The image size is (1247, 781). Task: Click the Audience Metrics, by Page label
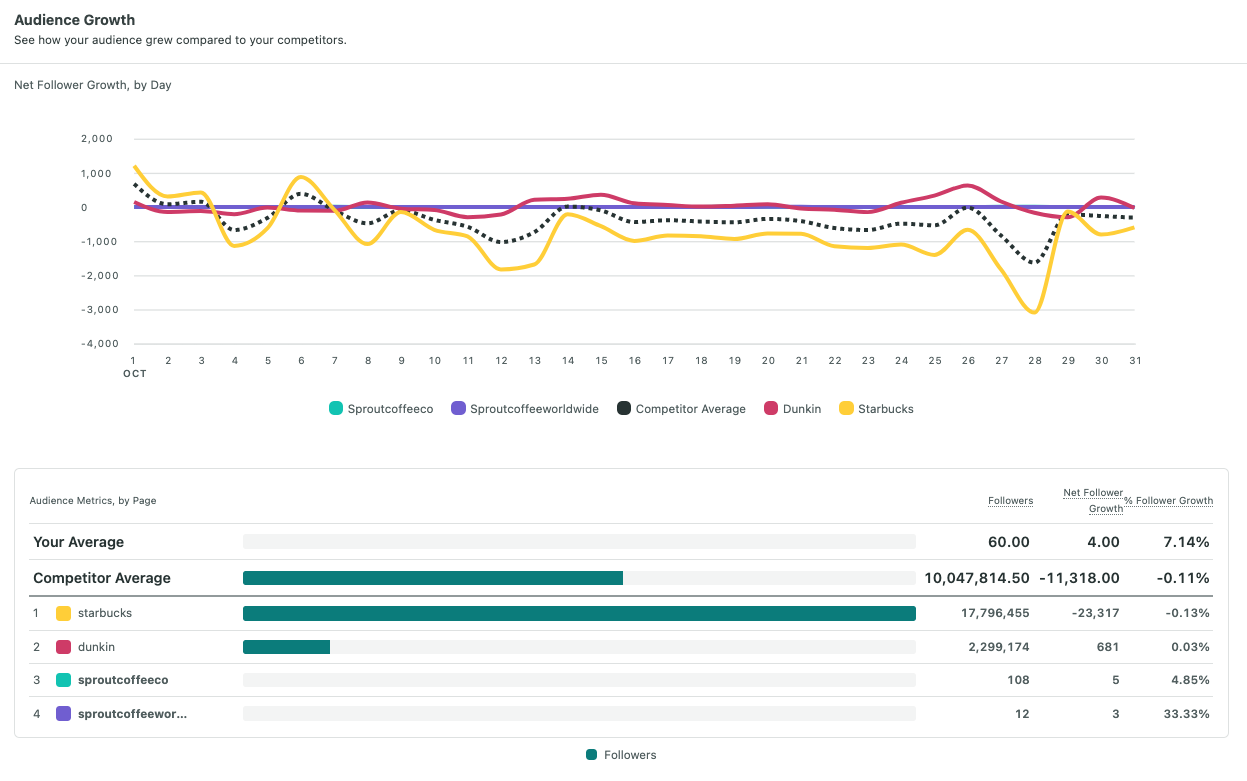coord(93,500)
